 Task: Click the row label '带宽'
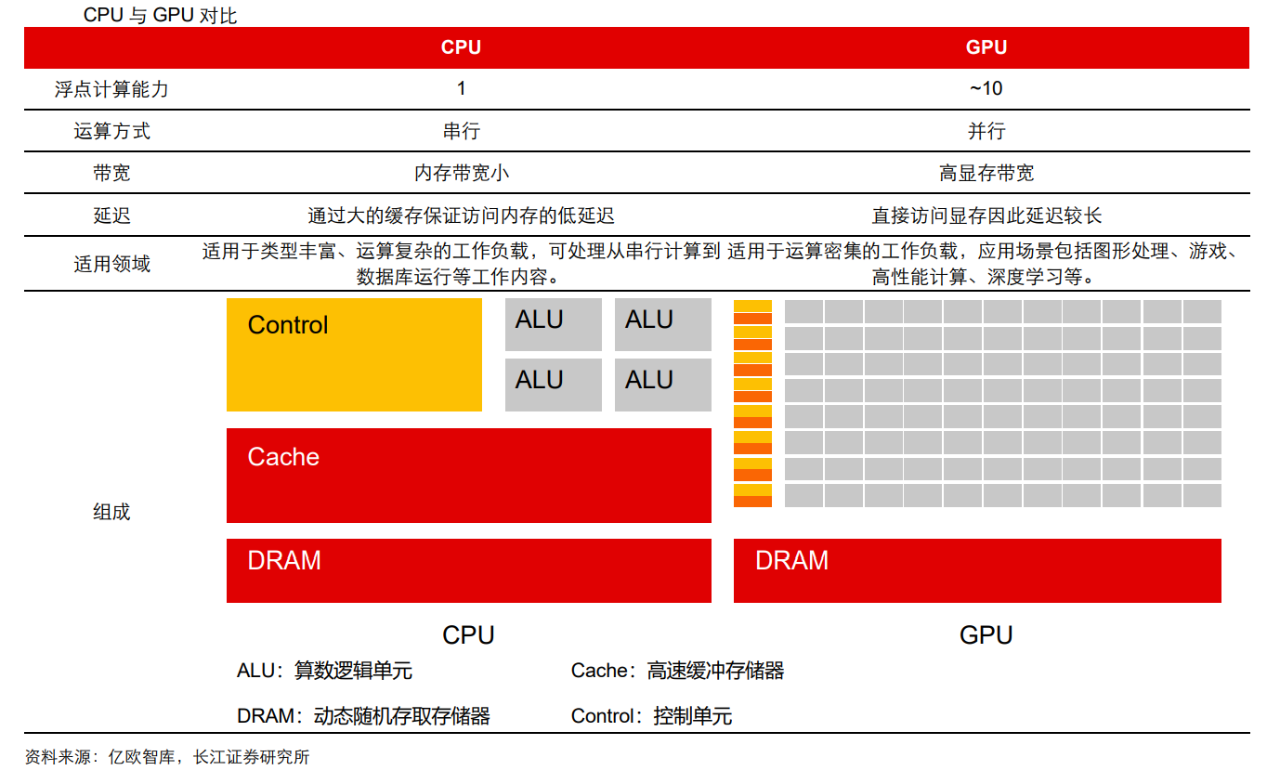point(112,173)
